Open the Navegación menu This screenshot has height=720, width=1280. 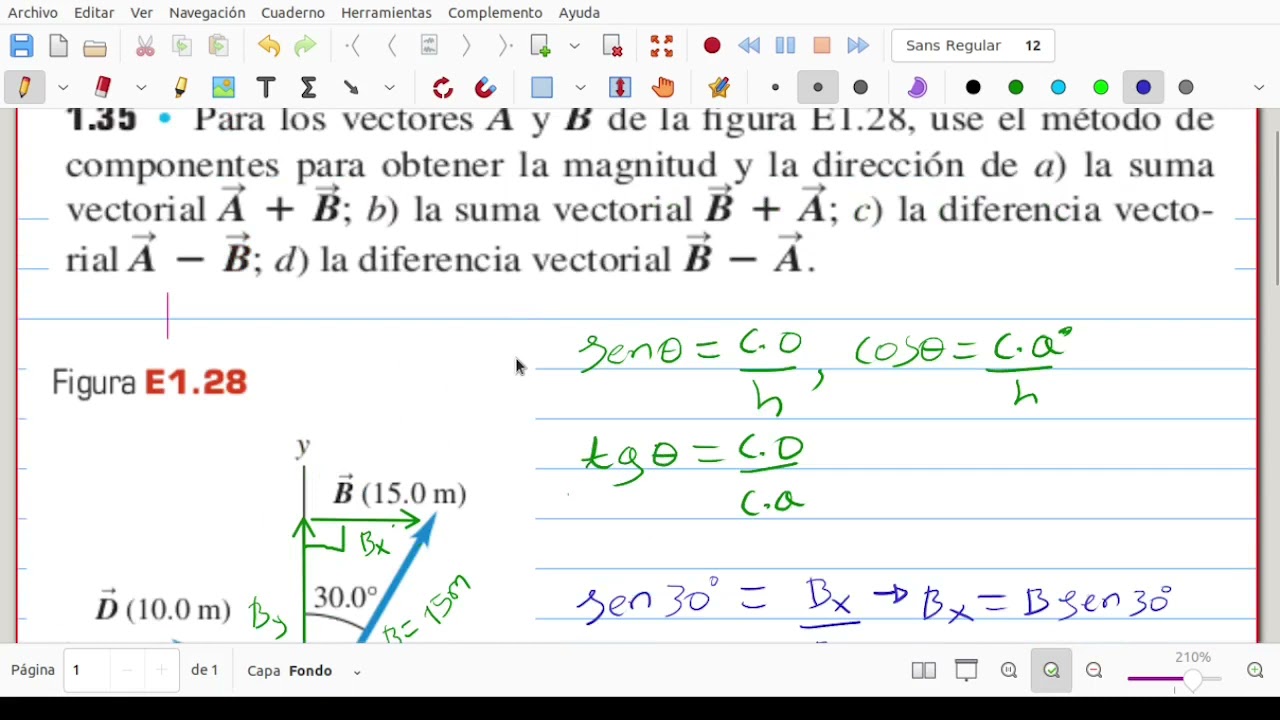[x=207, y=13]
